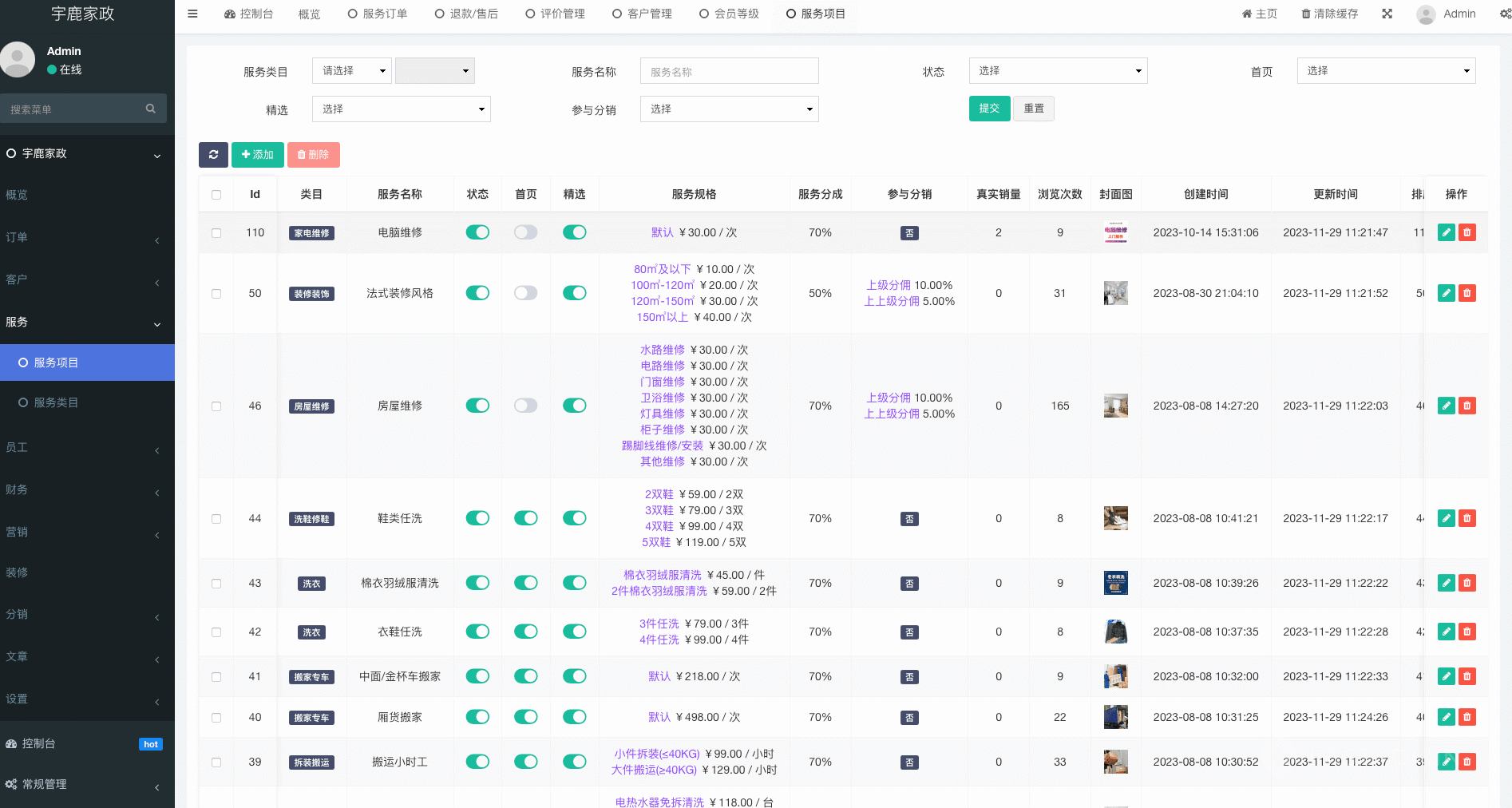Image resolution: width=1512 pixels, height=808 pixels.
Task: Click the 添加 button
Action: tap(257, 155)
